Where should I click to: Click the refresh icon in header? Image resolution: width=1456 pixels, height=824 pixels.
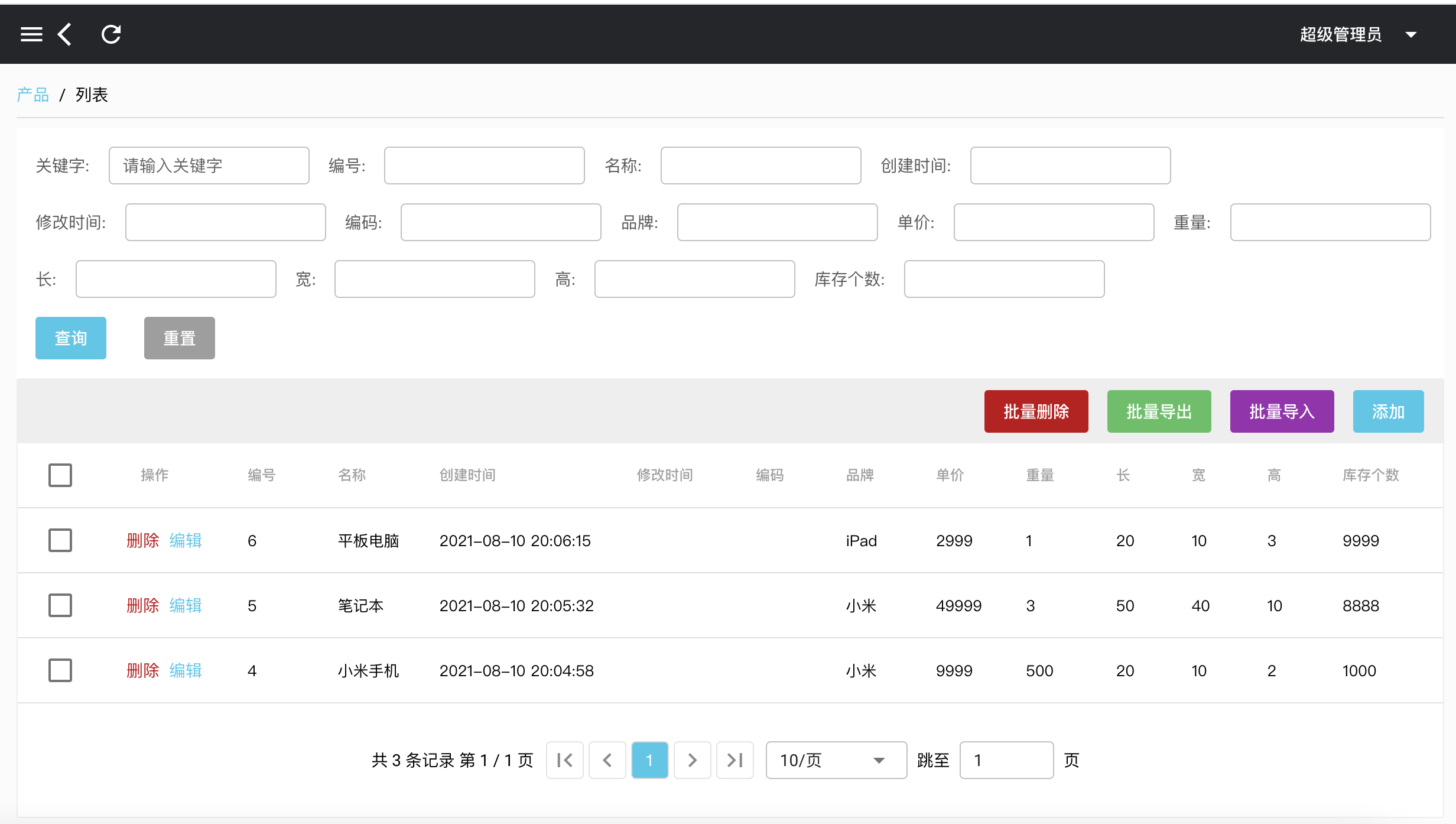[111, 34]
